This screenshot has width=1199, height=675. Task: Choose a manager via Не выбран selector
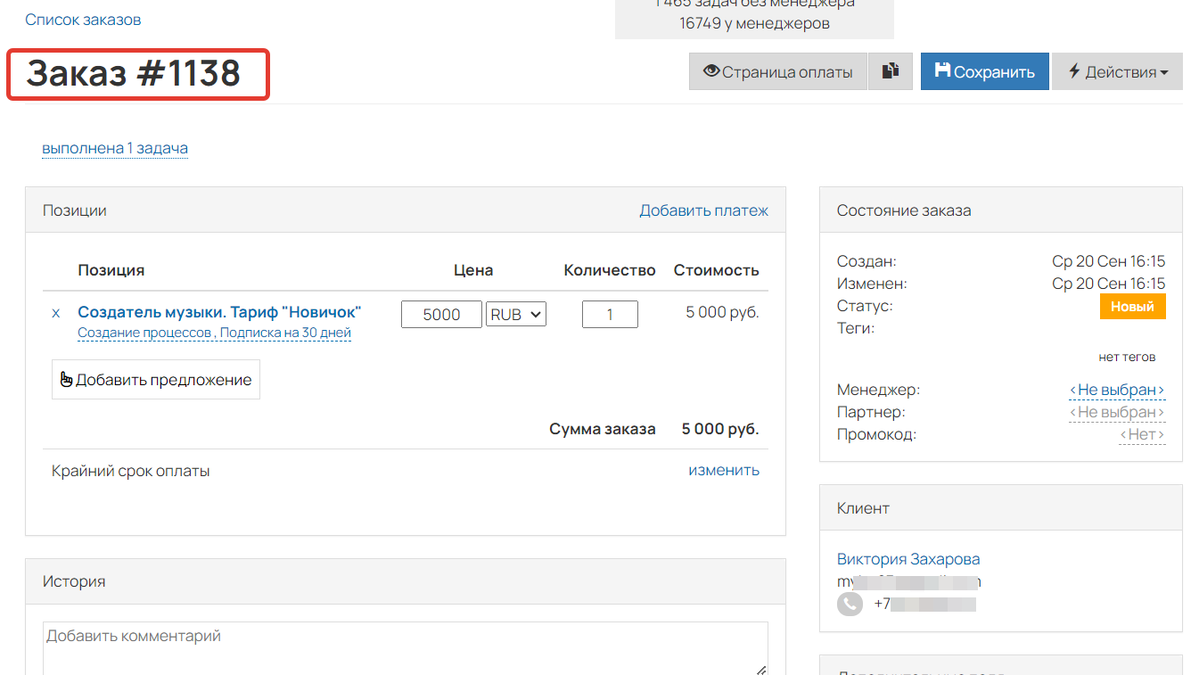tap(1116, 390)
